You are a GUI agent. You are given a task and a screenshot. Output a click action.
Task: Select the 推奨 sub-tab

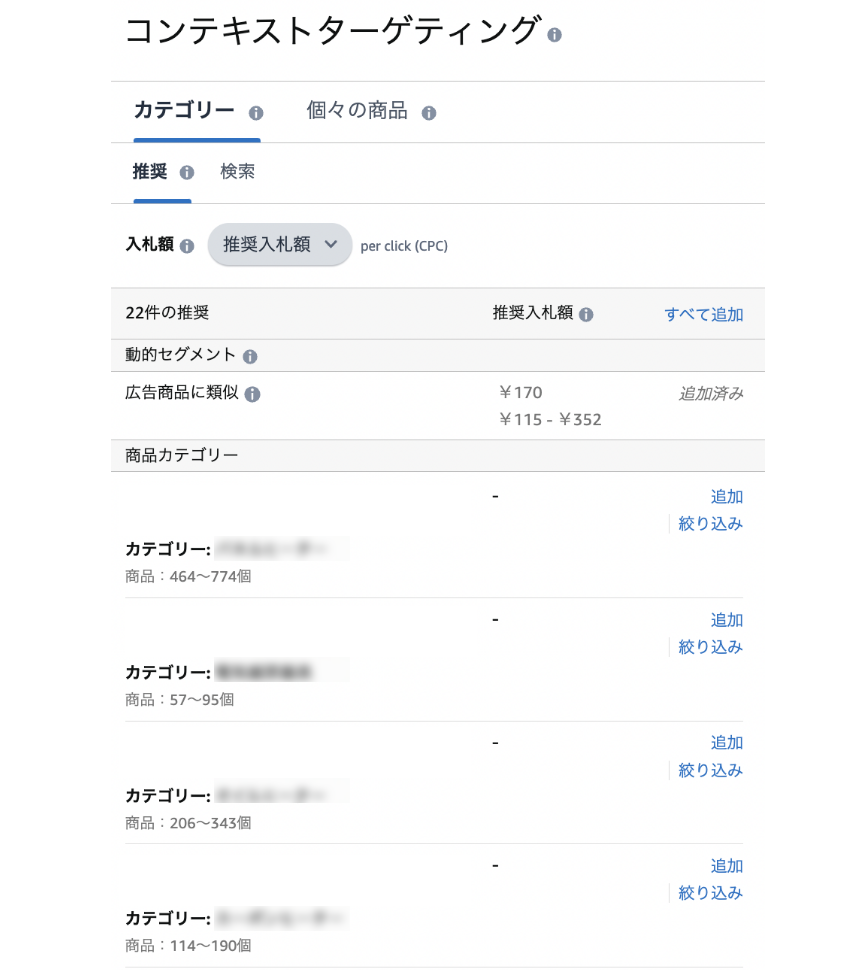150,171
